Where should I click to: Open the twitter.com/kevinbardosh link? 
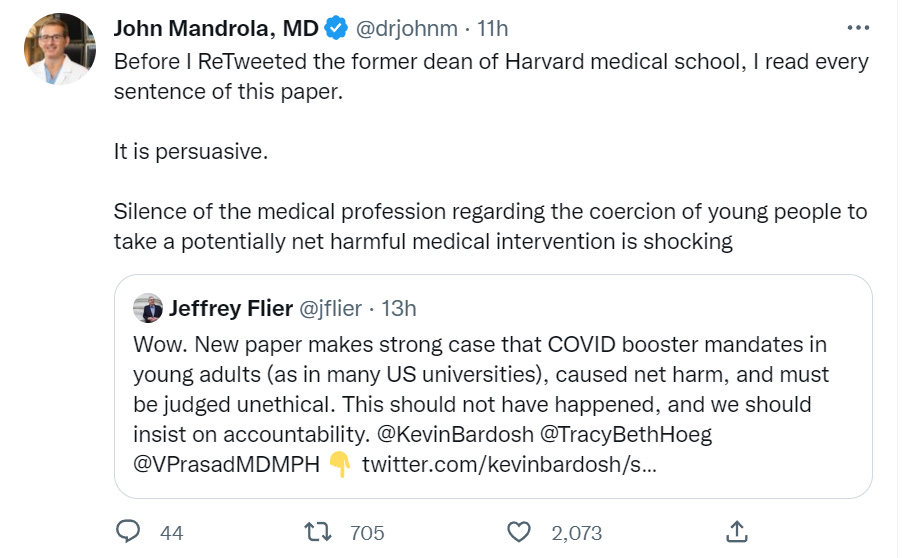point(508,465)
